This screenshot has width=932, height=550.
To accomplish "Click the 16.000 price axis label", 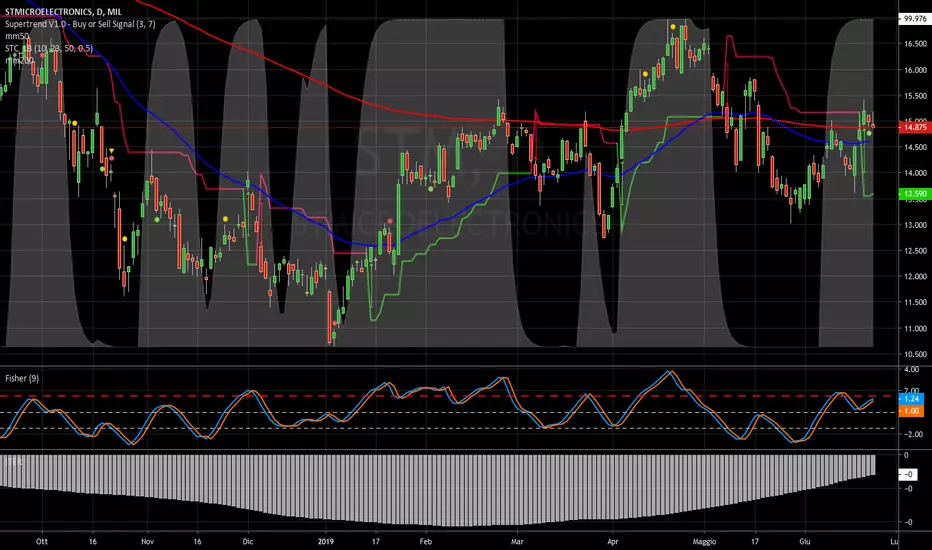I will [x=915, y=70].
